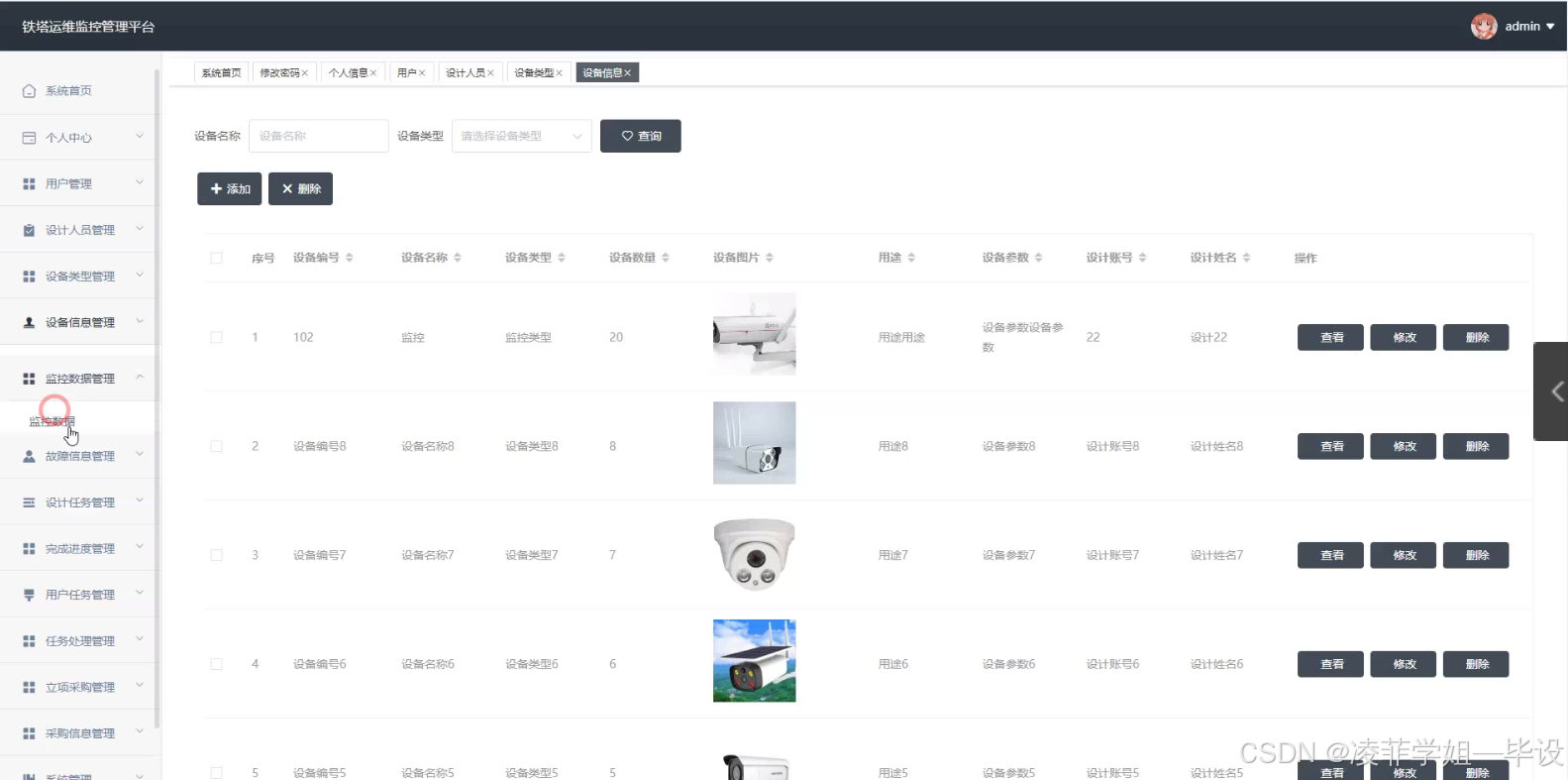1568x780 pixels.
Task: Expand 故障信息管理 menu chevron
Action: [x=140, y=455]
